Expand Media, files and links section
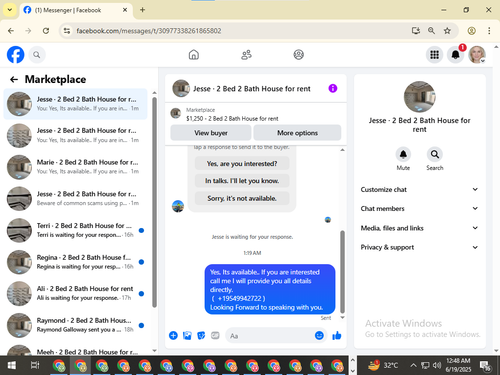 pyautogui.click(x=419, y=228)
